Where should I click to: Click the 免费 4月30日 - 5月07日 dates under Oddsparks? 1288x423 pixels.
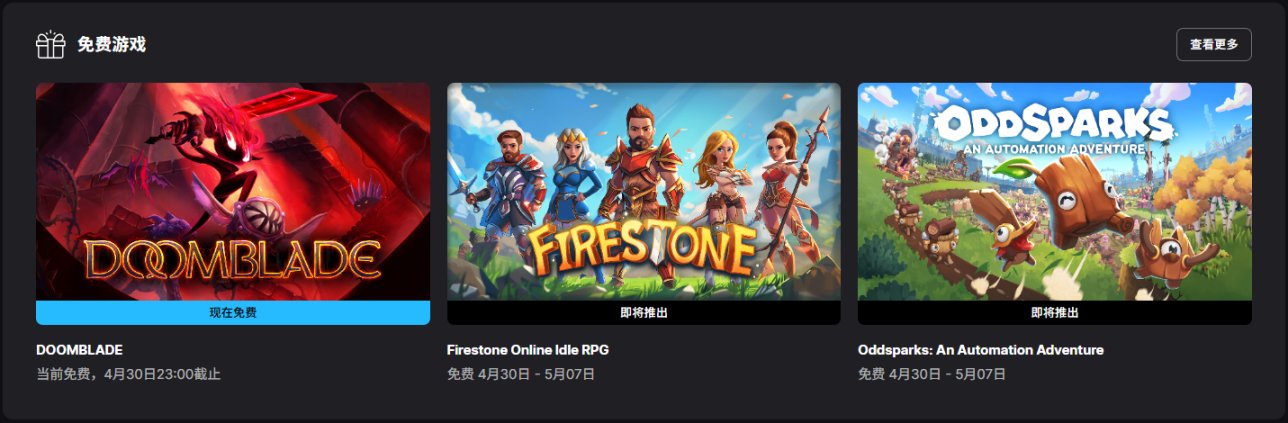932,374
